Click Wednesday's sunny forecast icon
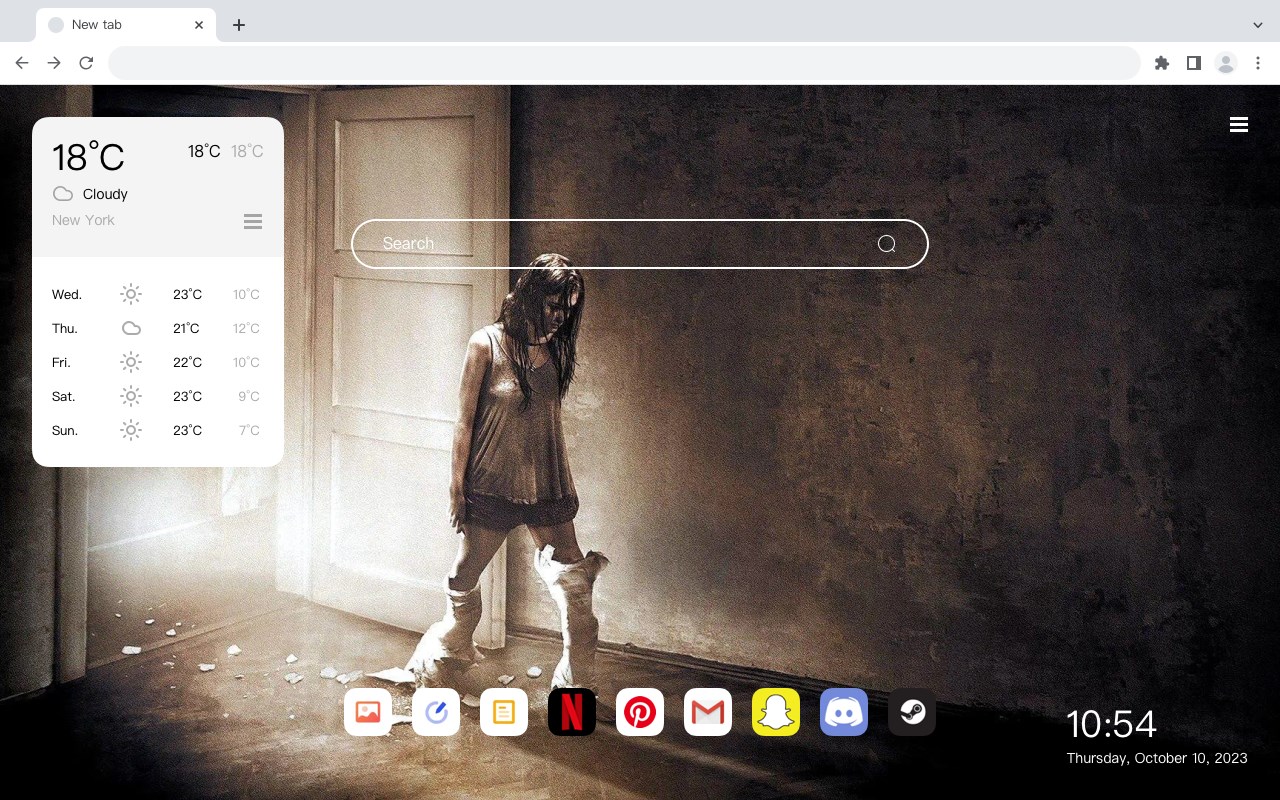This screenshot has height=800, width=1280. (x=131, y=294)
